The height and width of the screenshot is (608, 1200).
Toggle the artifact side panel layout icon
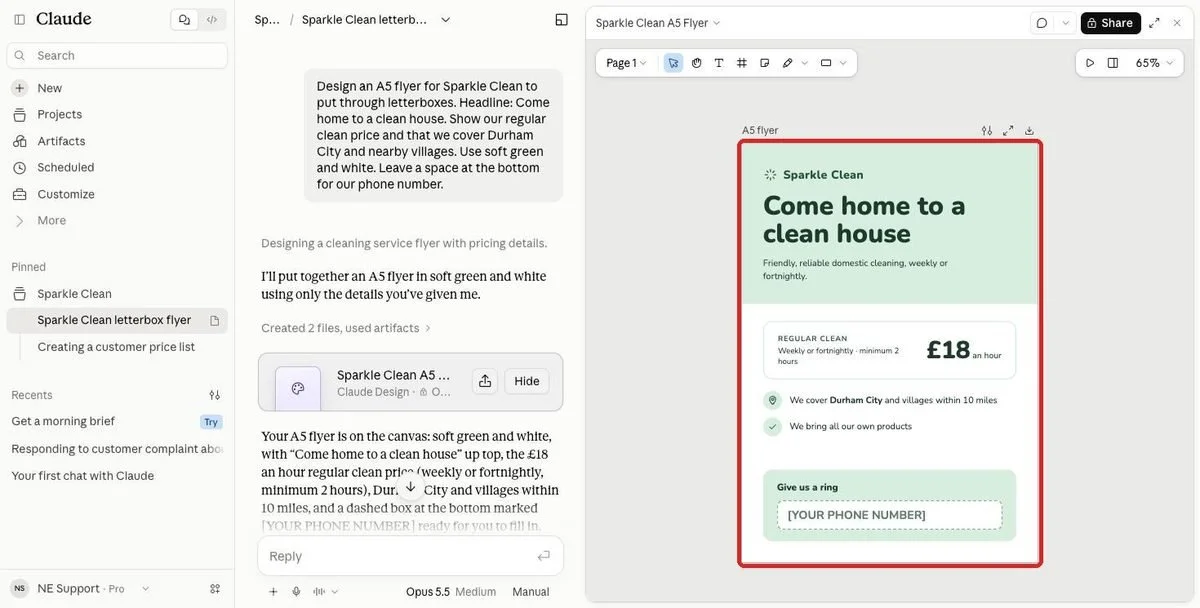[561, 19]
